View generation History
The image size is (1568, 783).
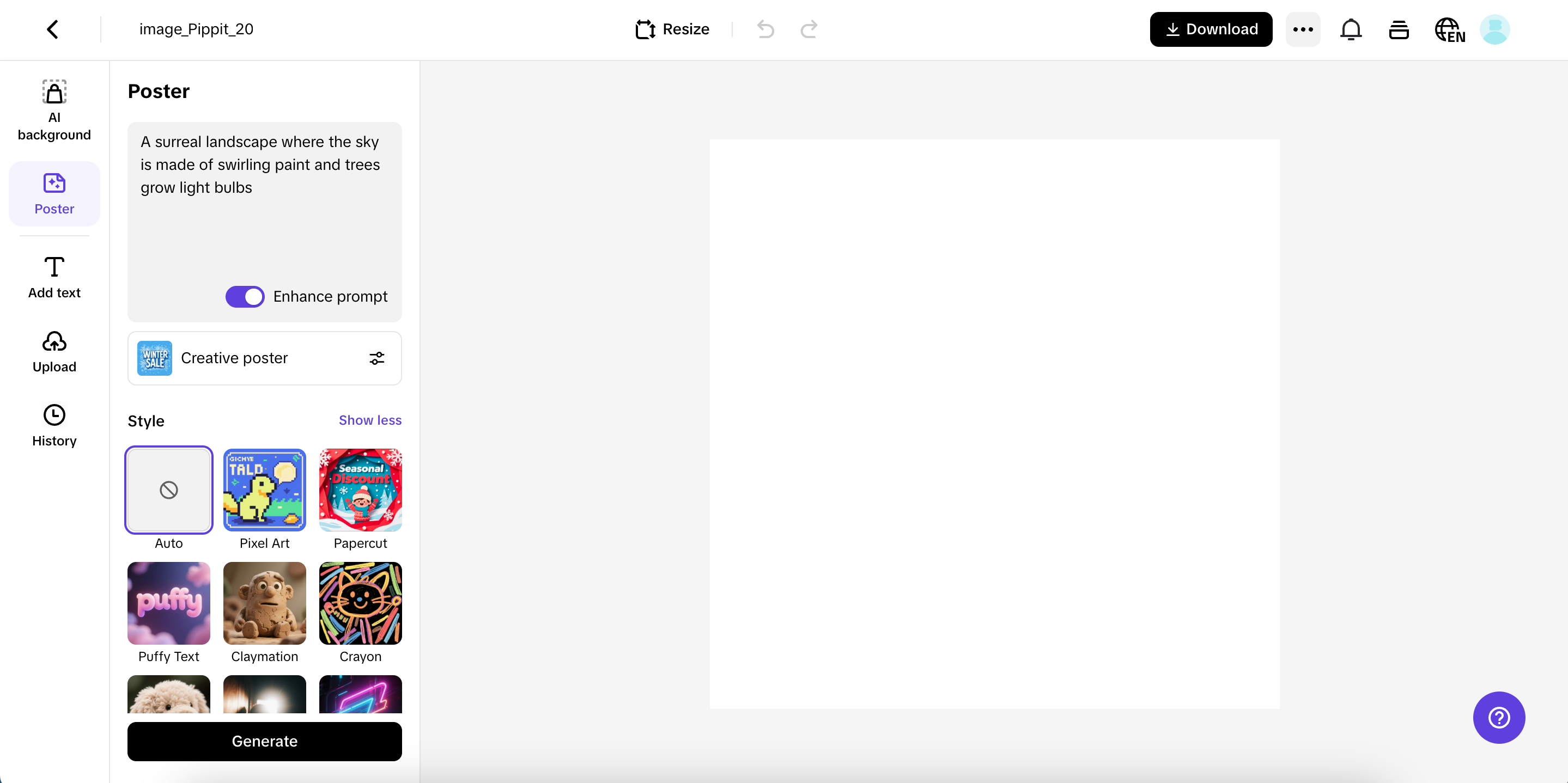pos(53,425)
